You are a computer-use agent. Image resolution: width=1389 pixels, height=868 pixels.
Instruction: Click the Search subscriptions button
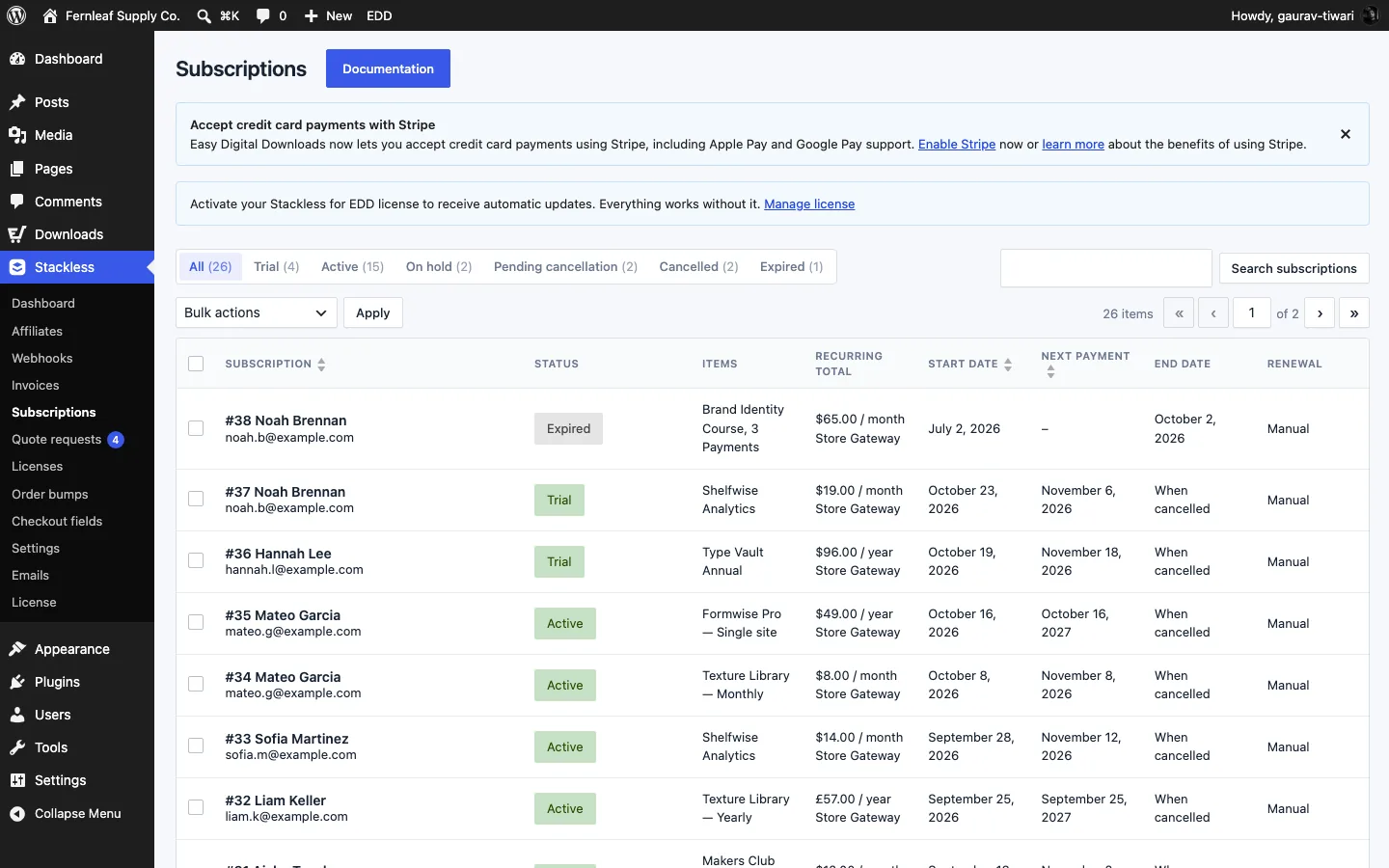(1294, 268)
